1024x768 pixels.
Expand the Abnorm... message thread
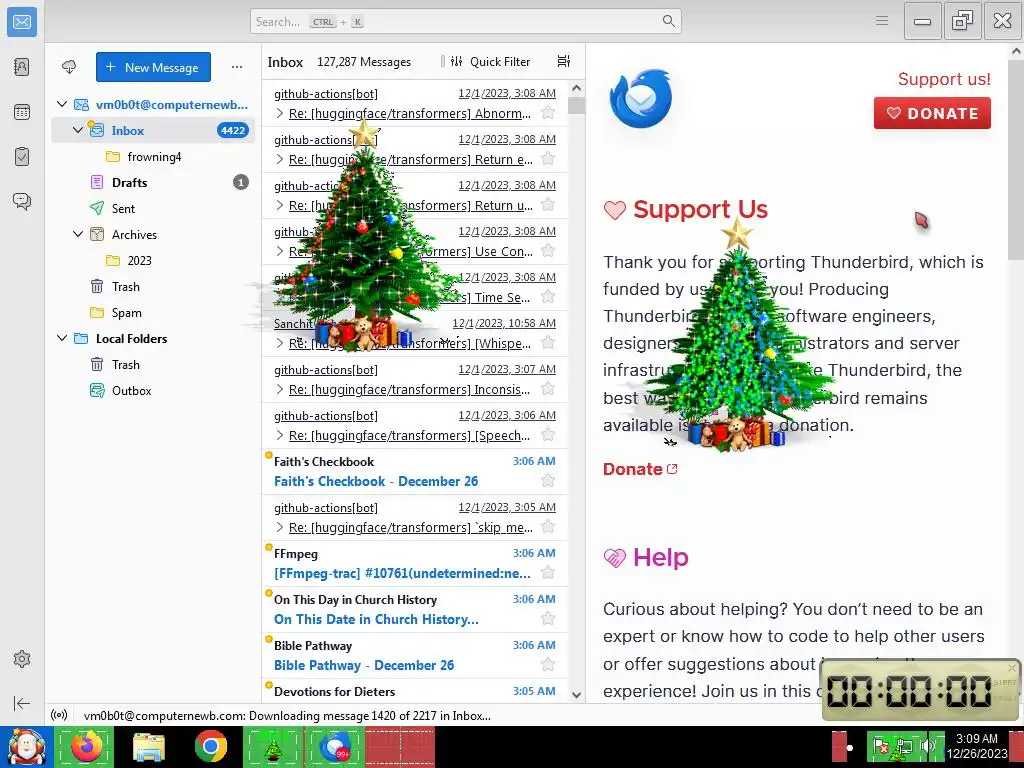(x=280, y=113)
